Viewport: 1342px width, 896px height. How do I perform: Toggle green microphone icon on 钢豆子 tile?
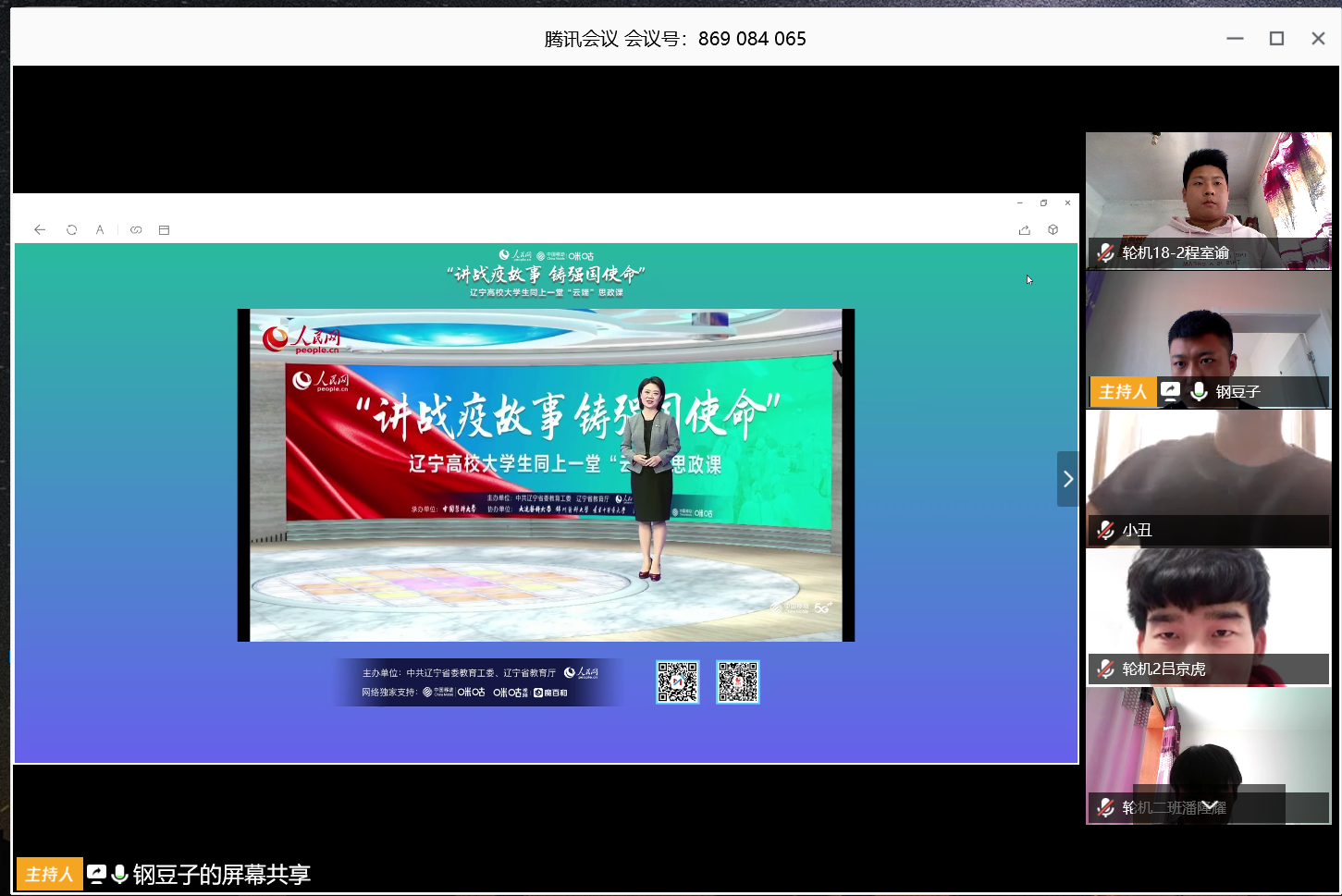(x=1199, y=391)
